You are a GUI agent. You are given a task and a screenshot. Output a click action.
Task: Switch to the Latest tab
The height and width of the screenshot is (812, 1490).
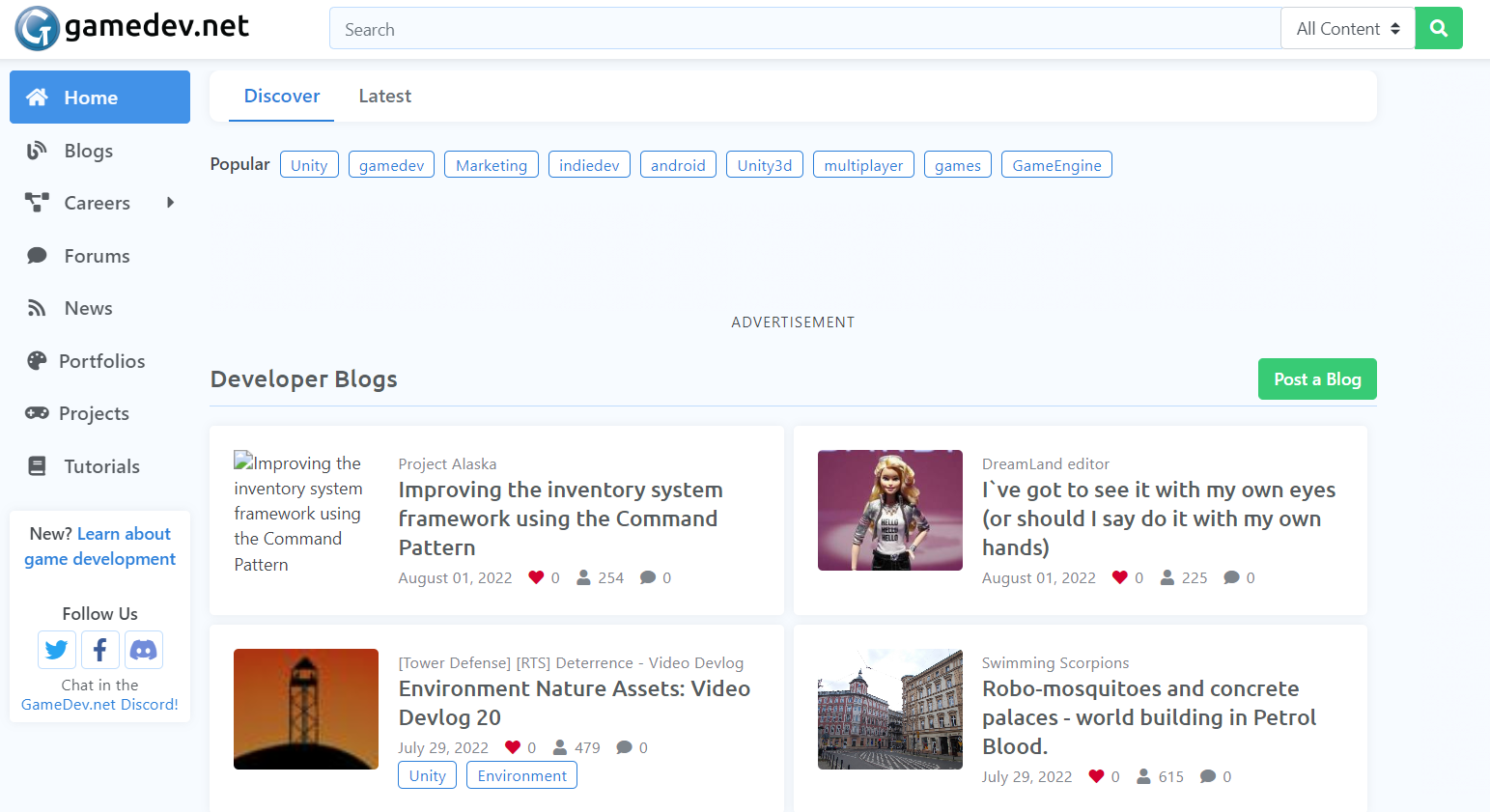(x=384, y=96)
